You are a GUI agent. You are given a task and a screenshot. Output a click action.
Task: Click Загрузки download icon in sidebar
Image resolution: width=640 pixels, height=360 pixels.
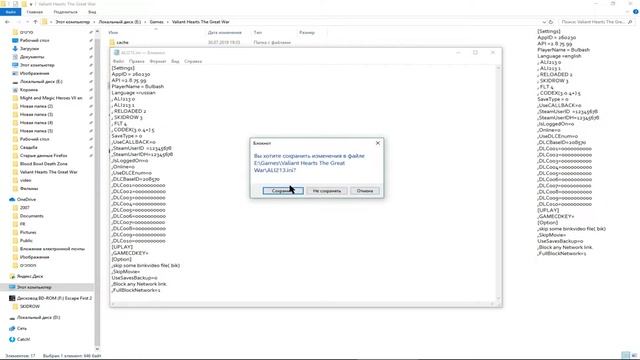(15, 49)
